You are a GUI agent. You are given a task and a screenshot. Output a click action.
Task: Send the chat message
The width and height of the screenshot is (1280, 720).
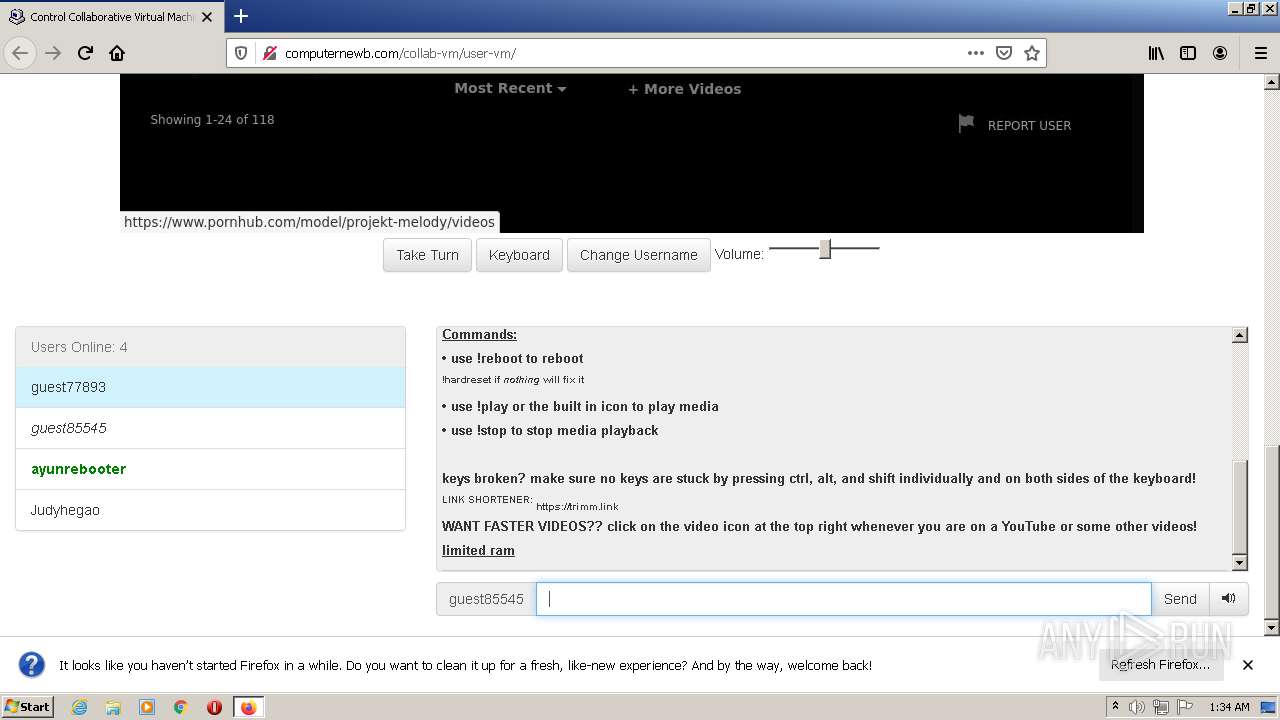tap(1180, 599)
